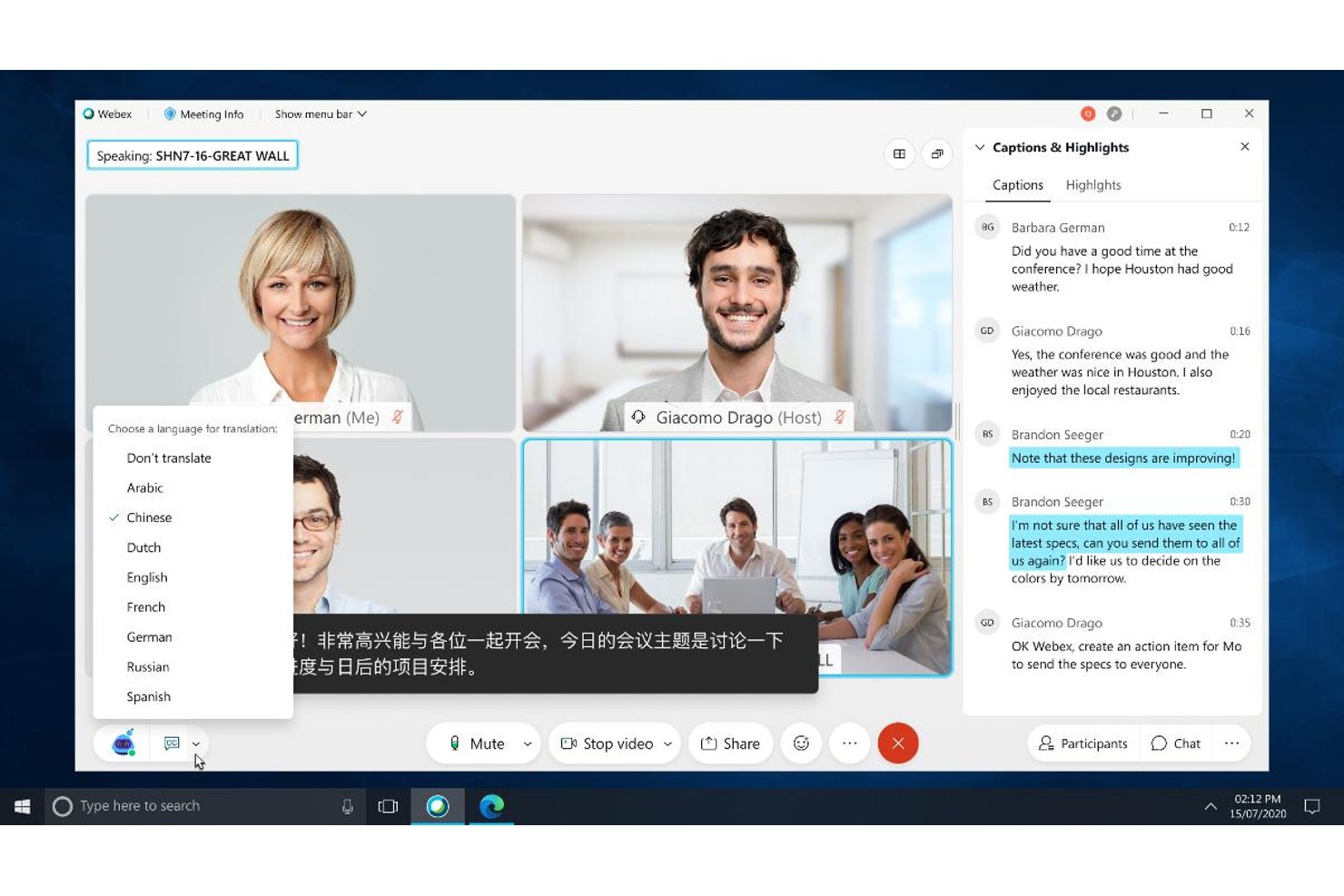
Task: Open Meeting Info
Action: [x=204, y=114]
